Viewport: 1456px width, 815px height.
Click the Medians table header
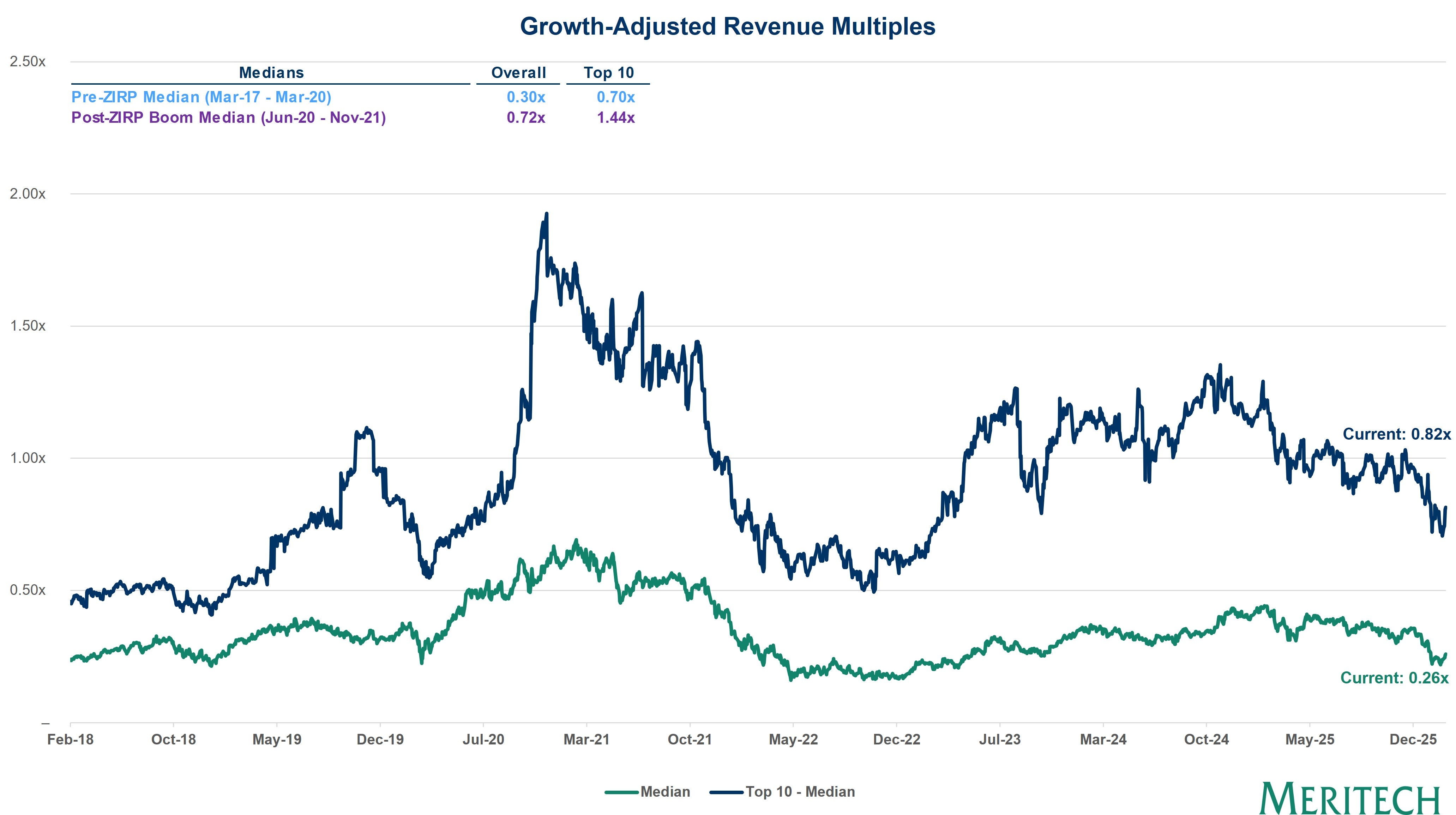click(271, 73)
